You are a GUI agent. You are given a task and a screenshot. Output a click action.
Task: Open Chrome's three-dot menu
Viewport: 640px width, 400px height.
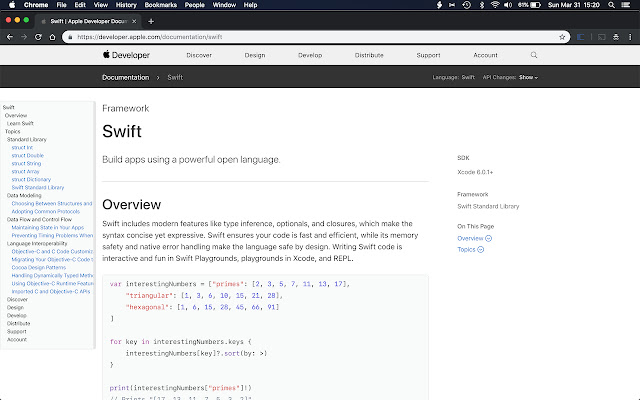[x=628, y=36]
